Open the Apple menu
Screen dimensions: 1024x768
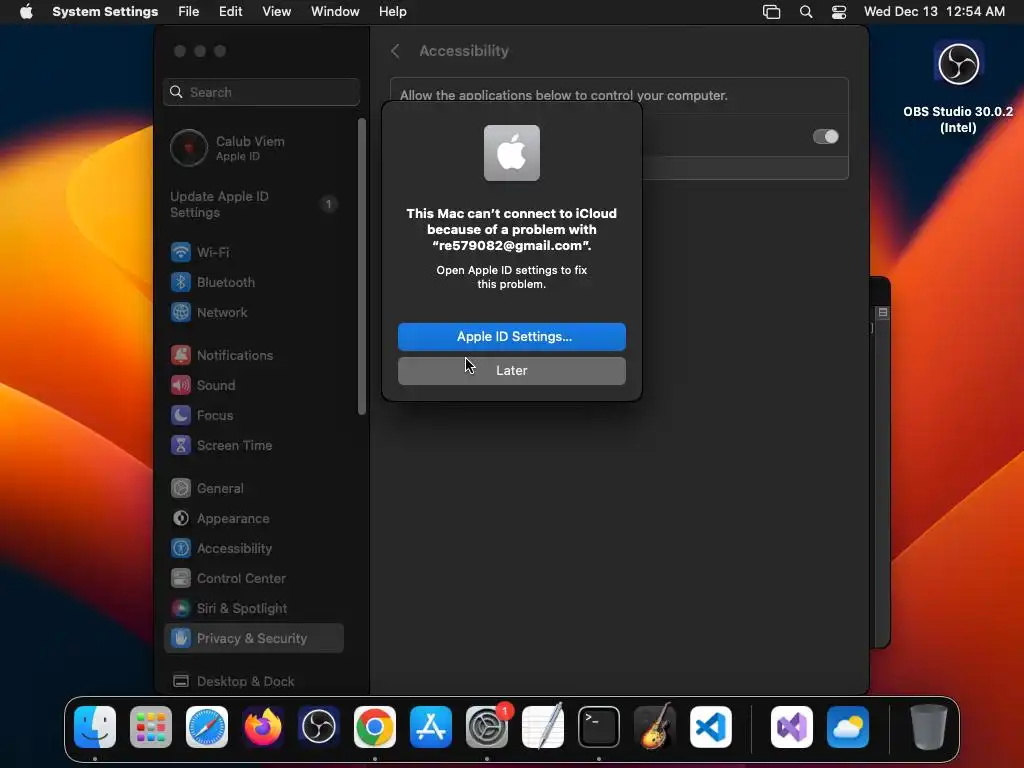(26, 12)
